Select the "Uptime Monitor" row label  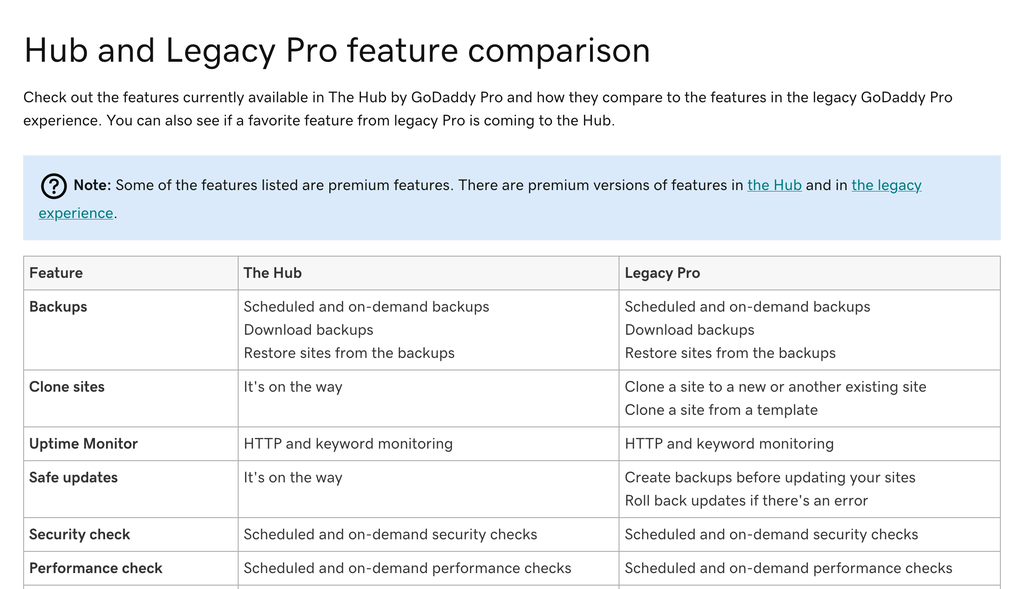click(x=83, y=444)
